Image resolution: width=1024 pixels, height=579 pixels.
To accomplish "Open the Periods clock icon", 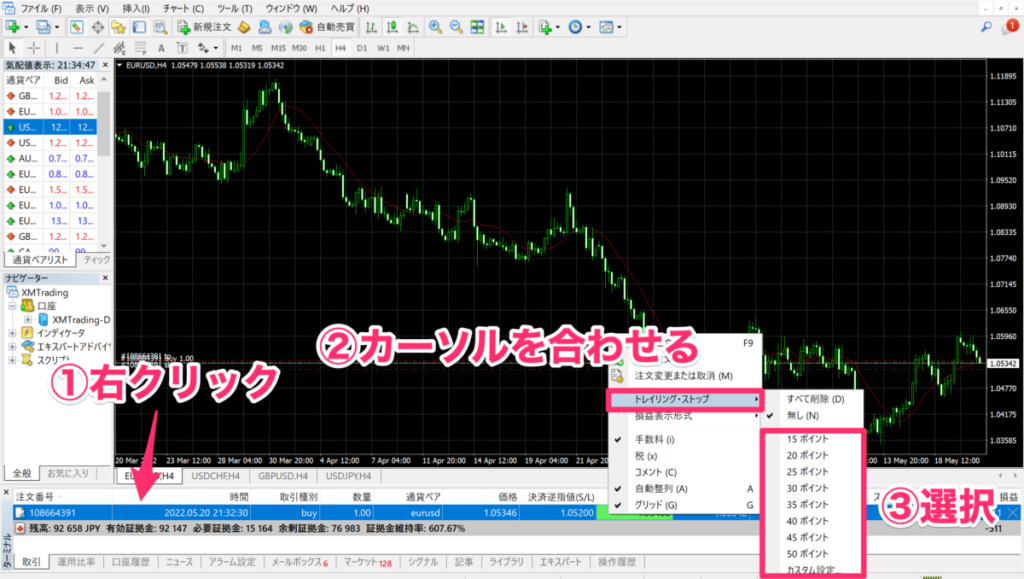I will pos(575,27).
